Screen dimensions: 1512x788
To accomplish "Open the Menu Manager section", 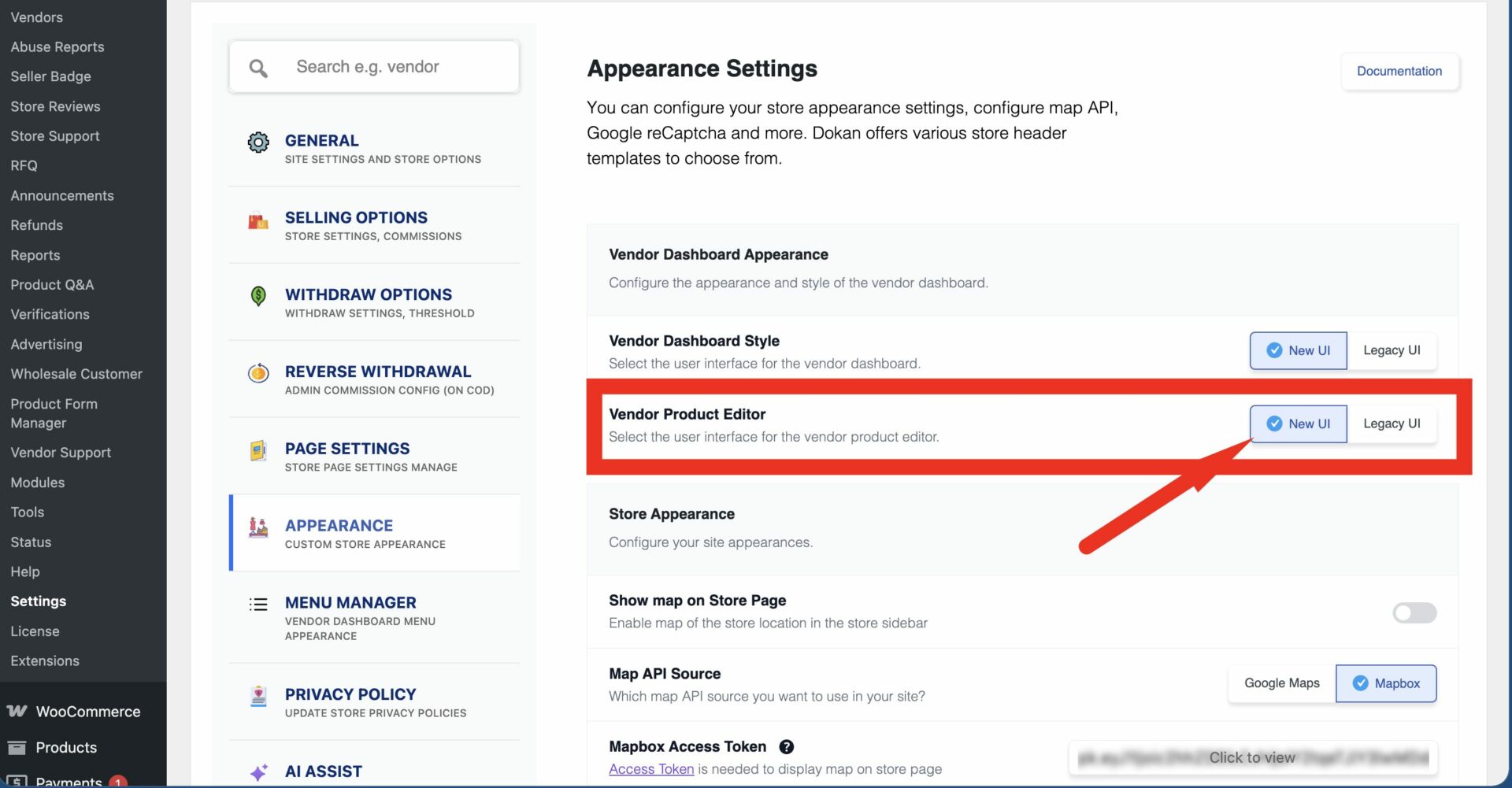I will (374, 618).
